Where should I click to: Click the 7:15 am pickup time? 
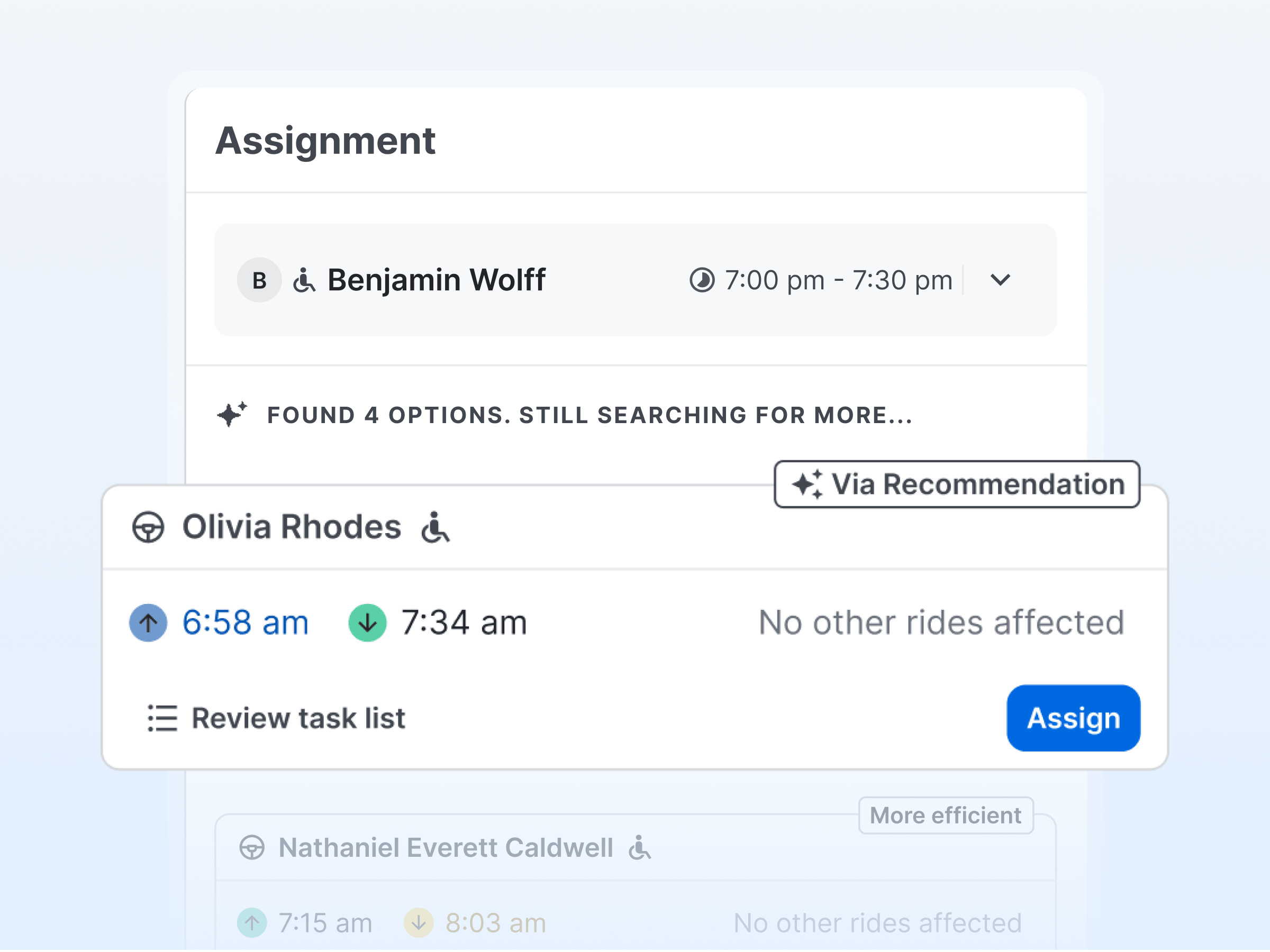click(x=325, y=923)
